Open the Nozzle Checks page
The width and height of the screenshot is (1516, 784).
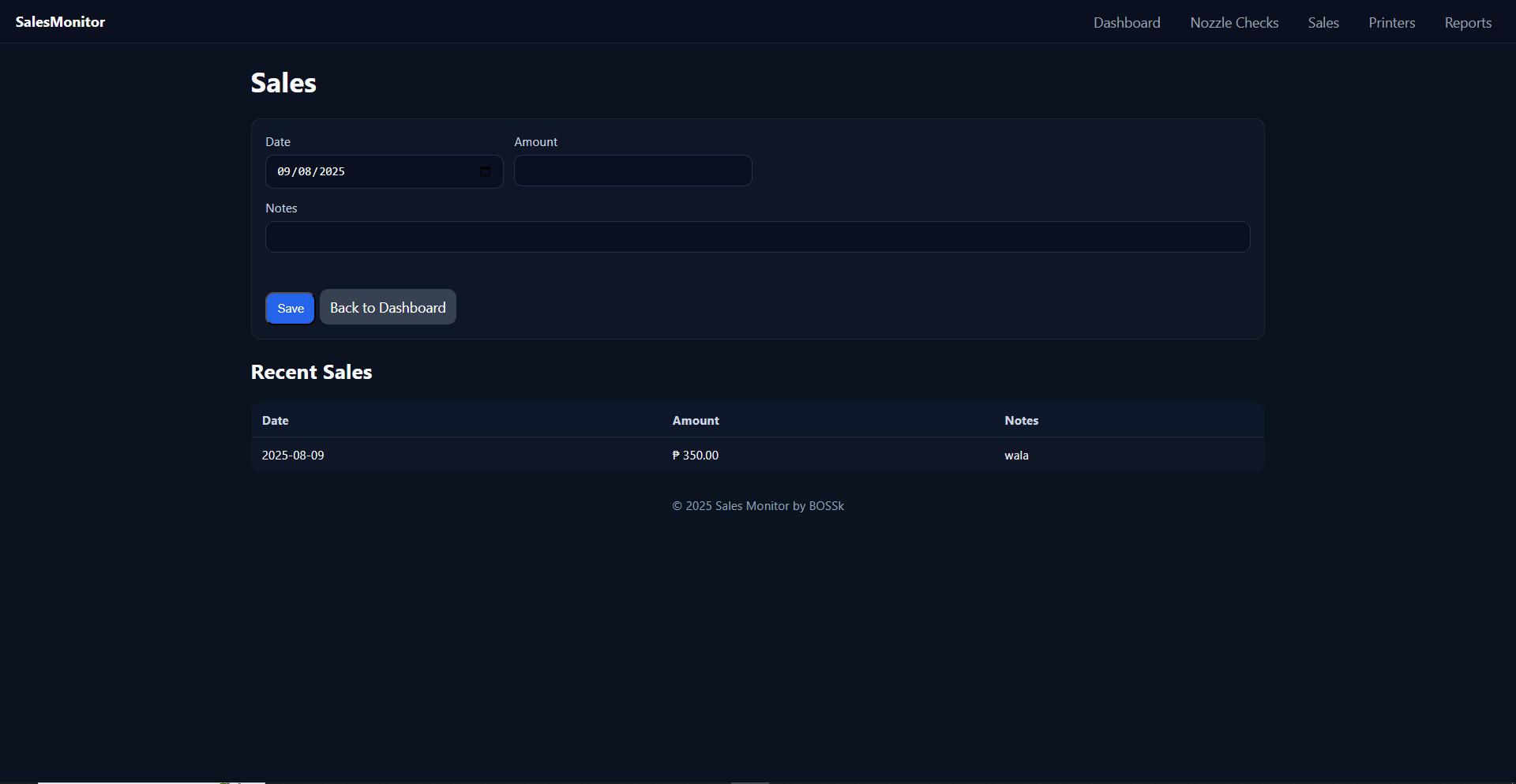[1234, 22]
